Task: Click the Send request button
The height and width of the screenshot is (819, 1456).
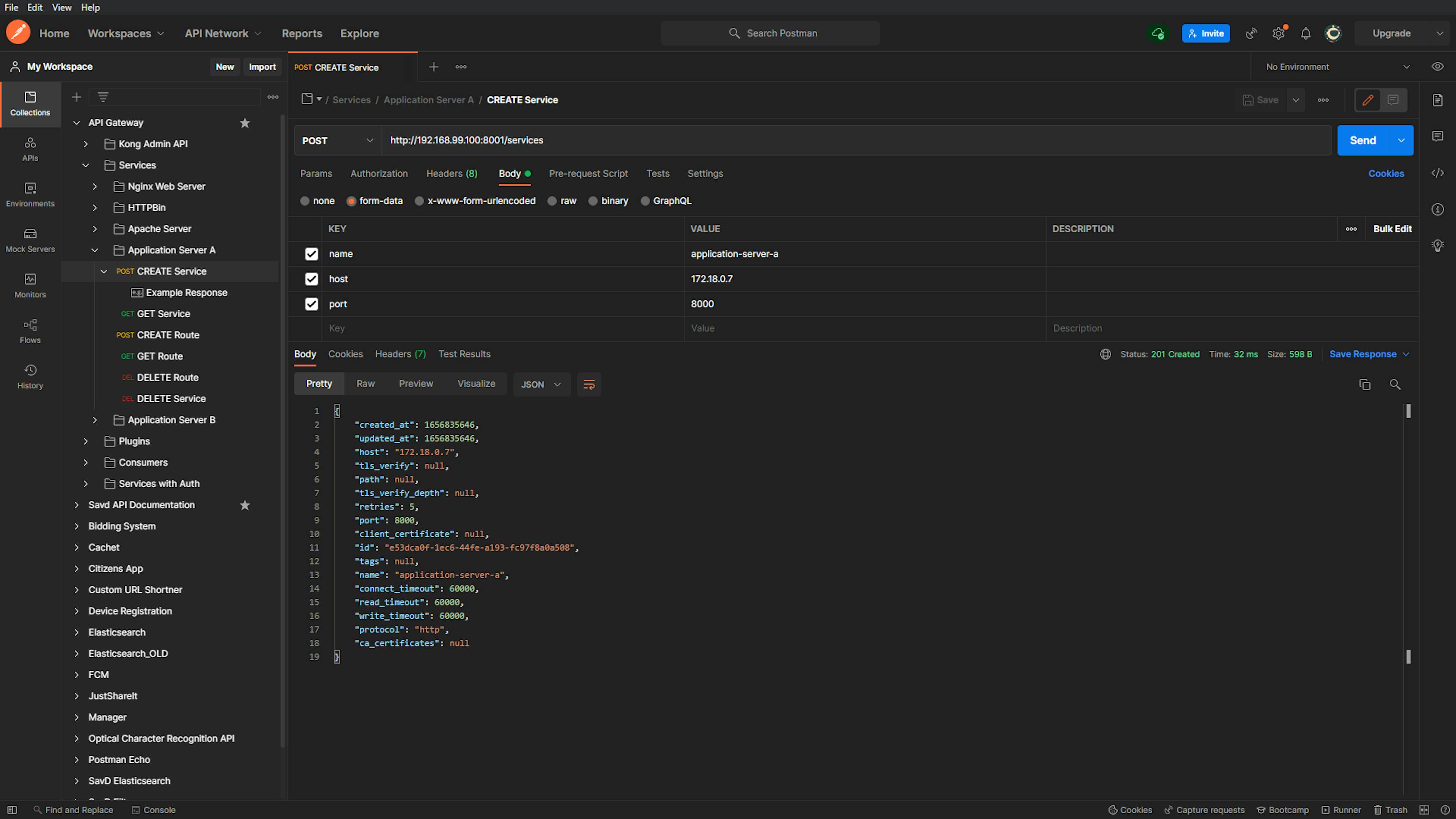Action: (x=1362, y=140)
